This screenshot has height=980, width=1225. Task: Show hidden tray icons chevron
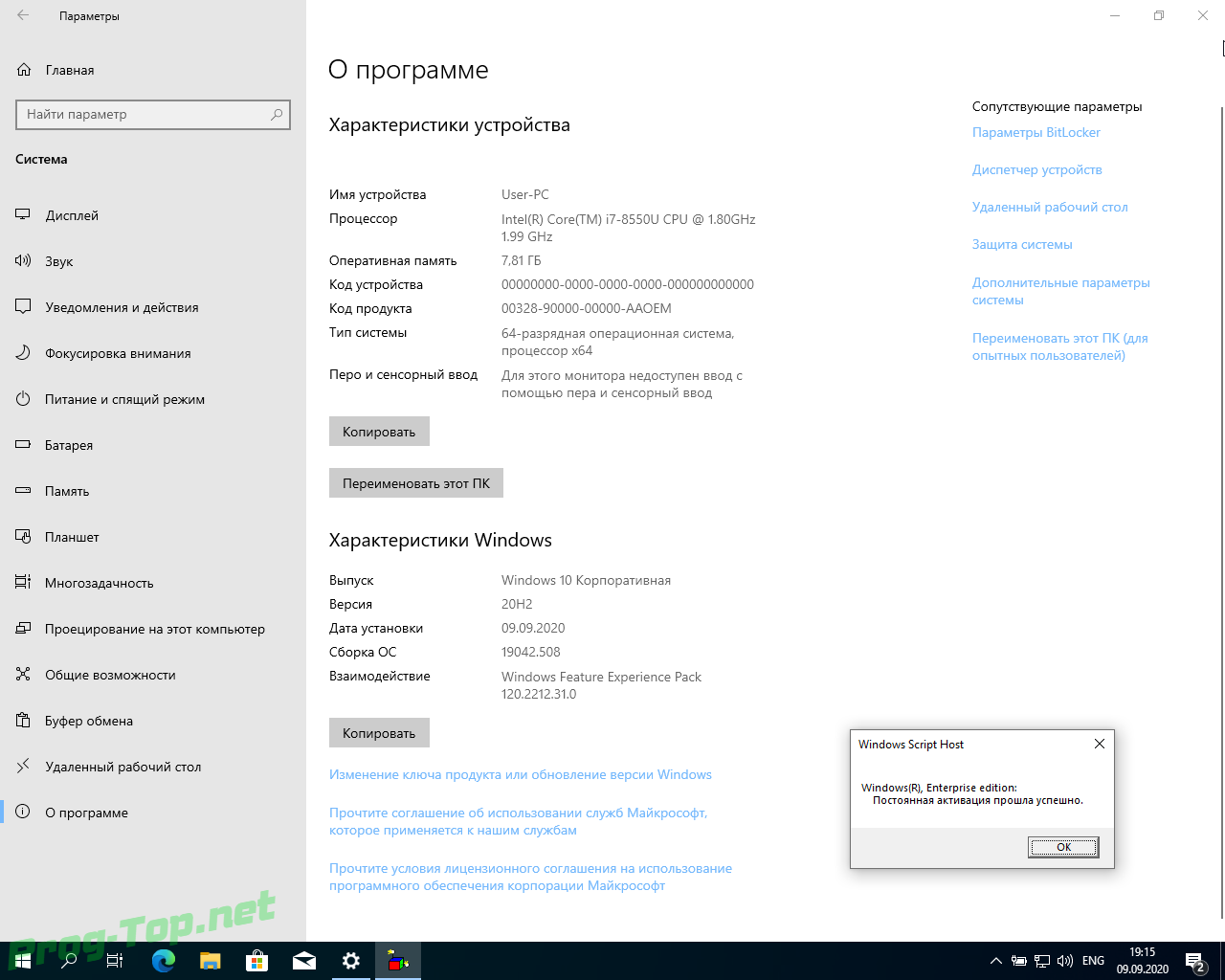pos(996,961)
